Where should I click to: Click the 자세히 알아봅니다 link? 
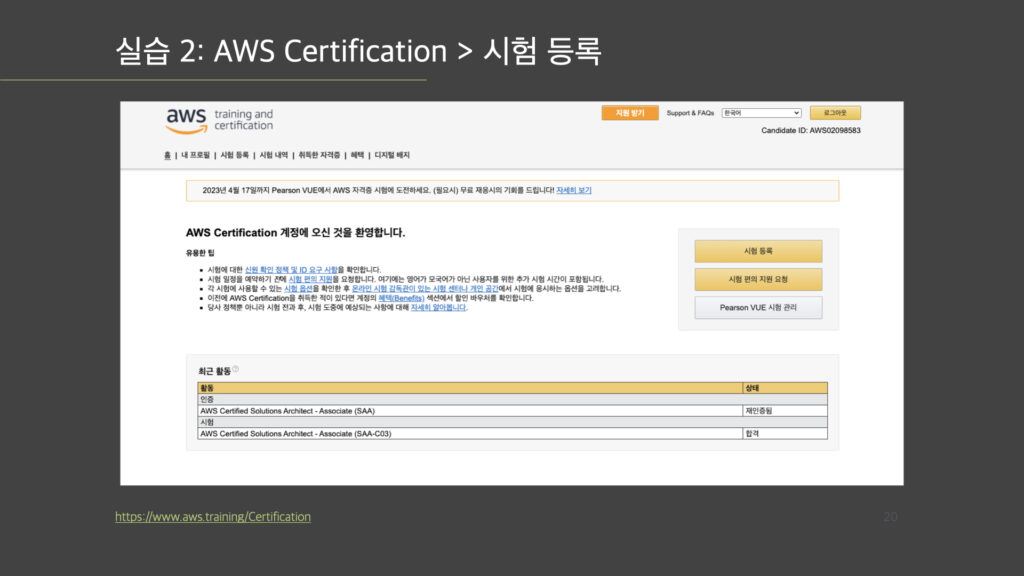(438, 308)
